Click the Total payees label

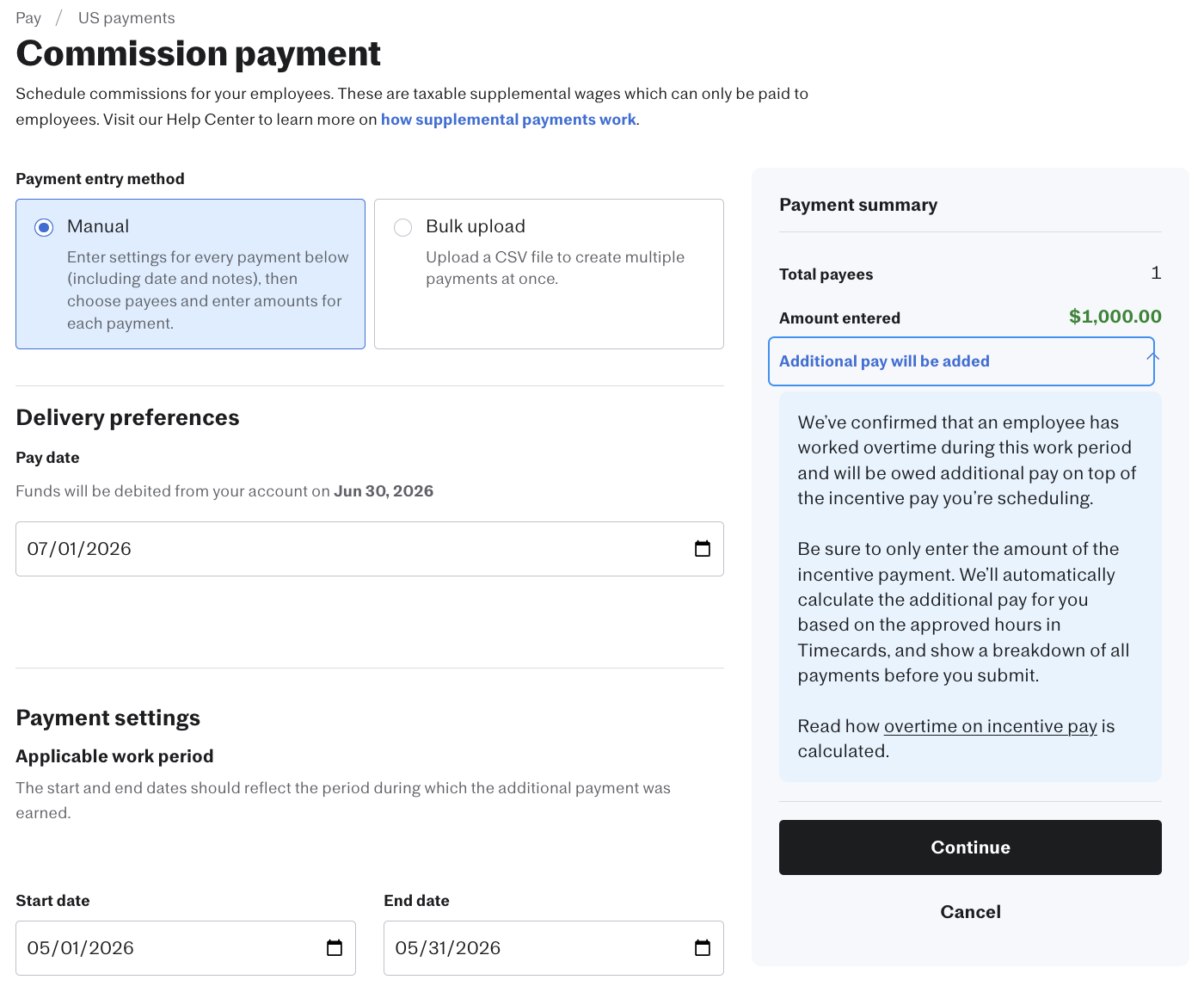point(826,274)
